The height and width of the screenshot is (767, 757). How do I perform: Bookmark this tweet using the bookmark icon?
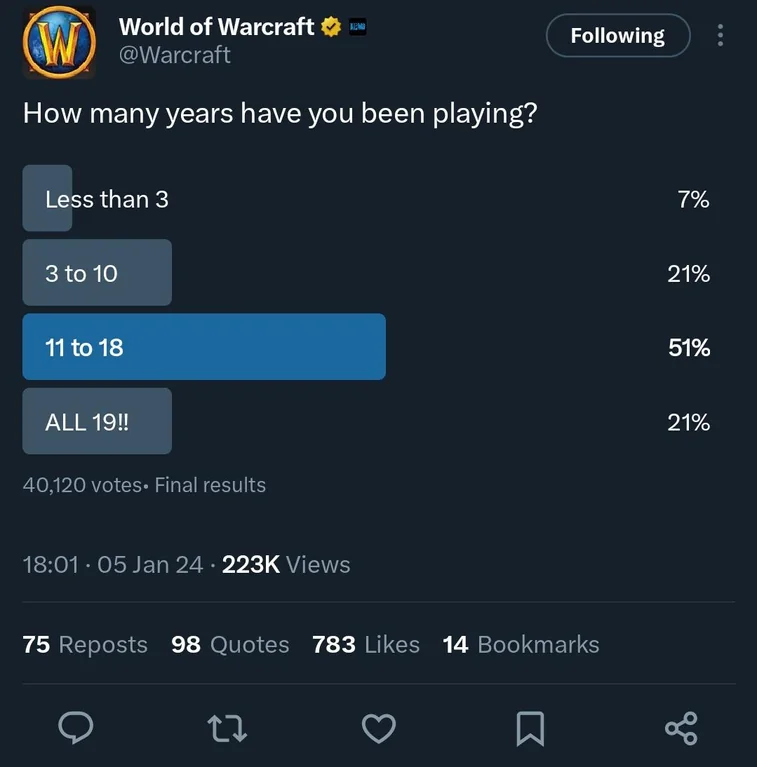coord(530,729)
